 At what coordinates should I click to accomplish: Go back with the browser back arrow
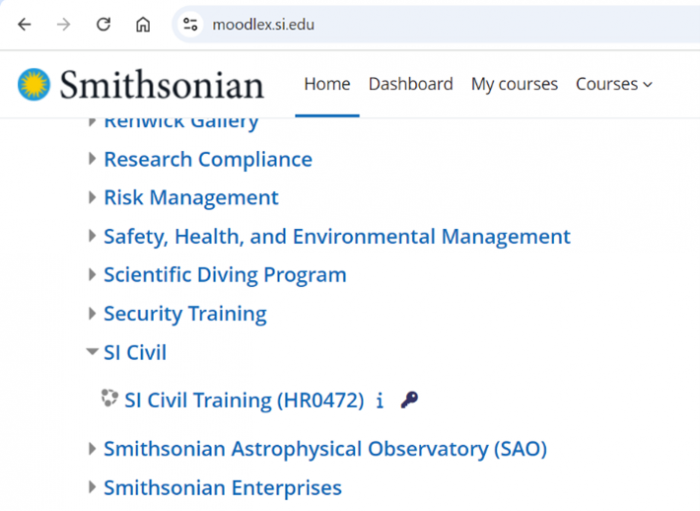(25, 25)
